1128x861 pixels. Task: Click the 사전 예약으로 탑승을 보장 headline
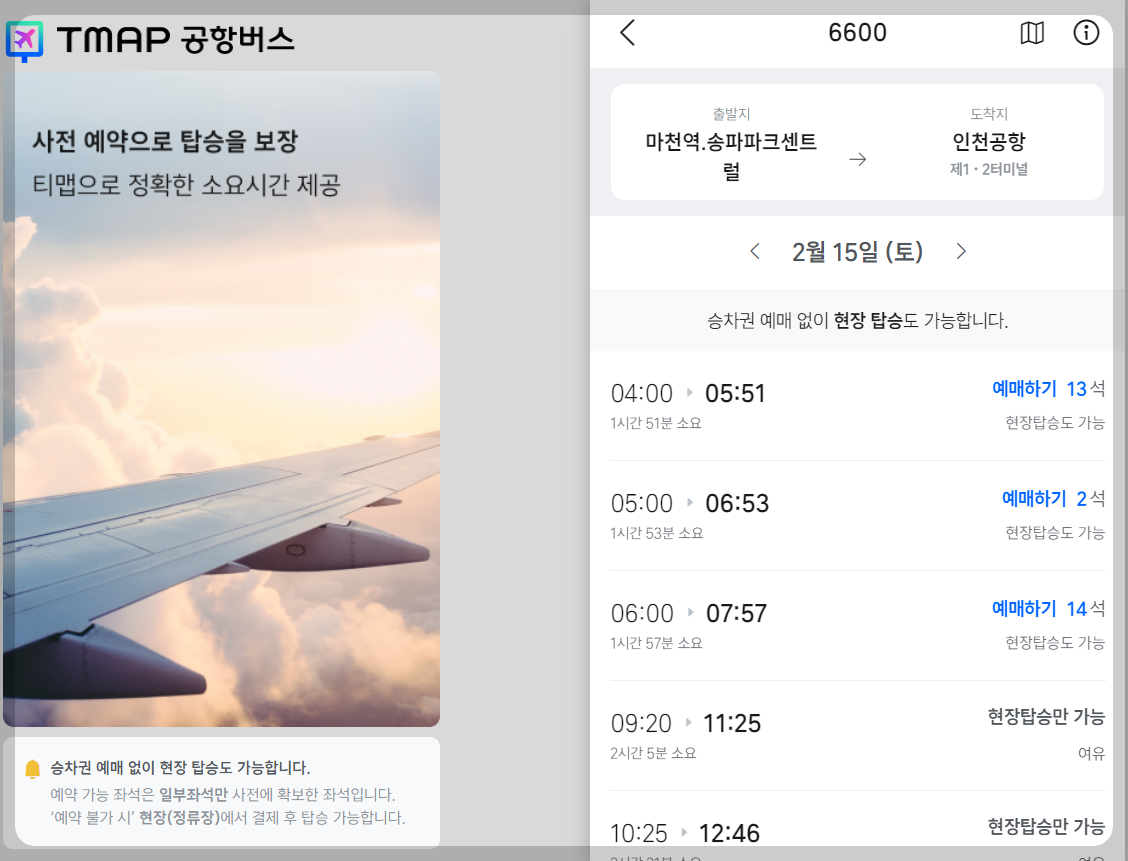[165, 141]
